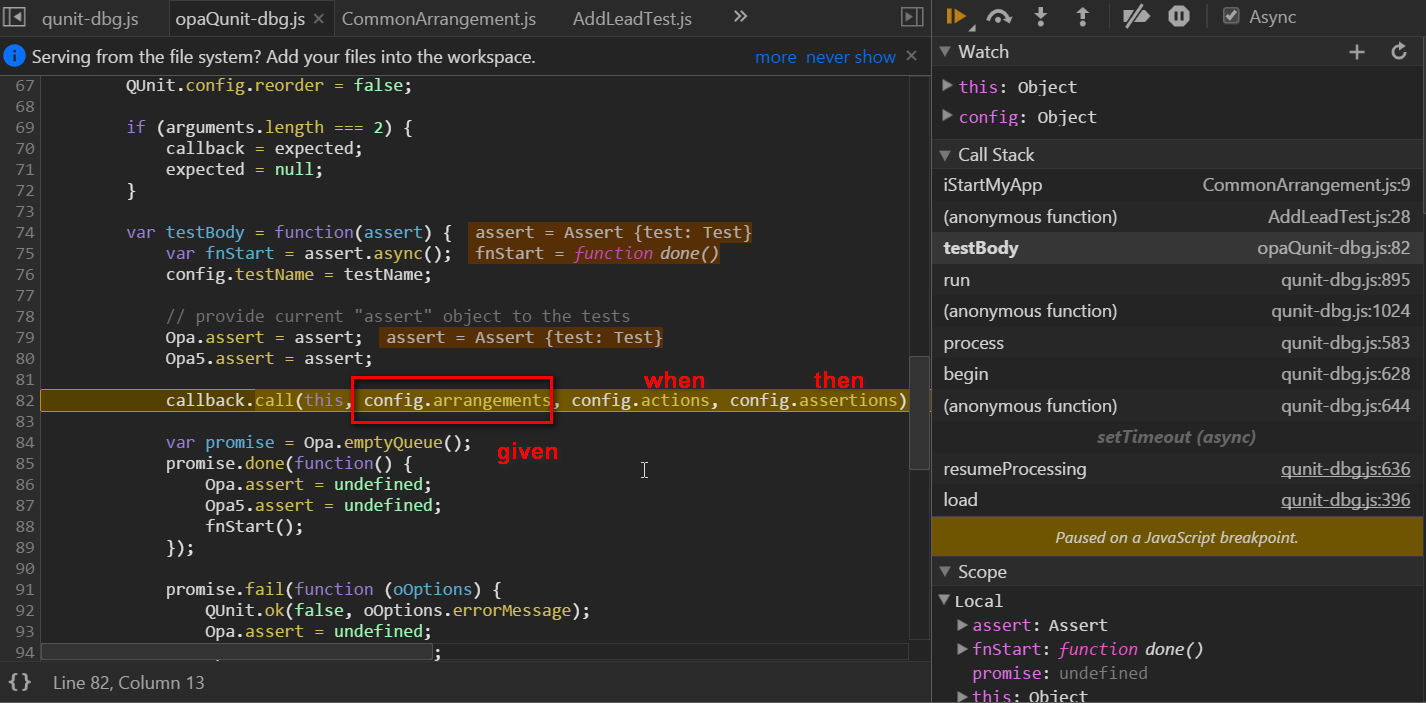Pretty print the source with braces icon

point(19,682)
